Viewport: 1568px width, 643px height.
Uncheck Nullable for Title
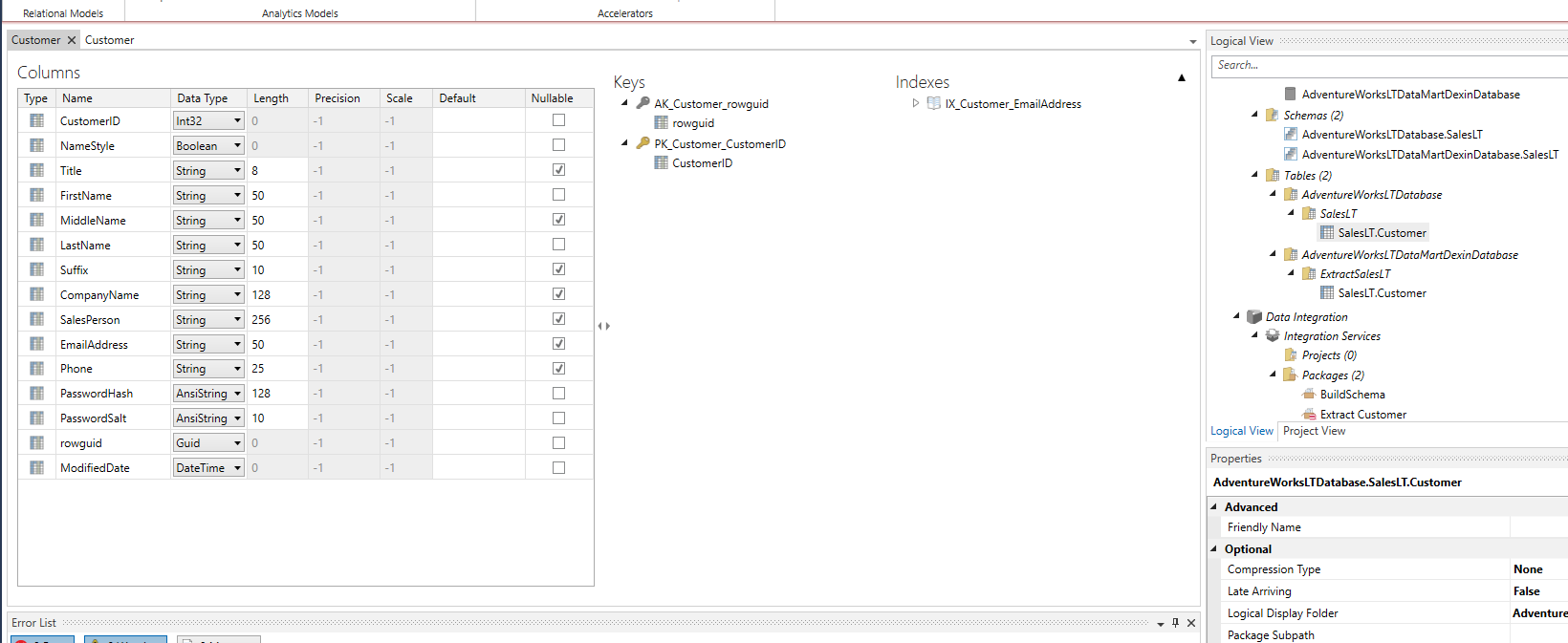coord(558,170)
